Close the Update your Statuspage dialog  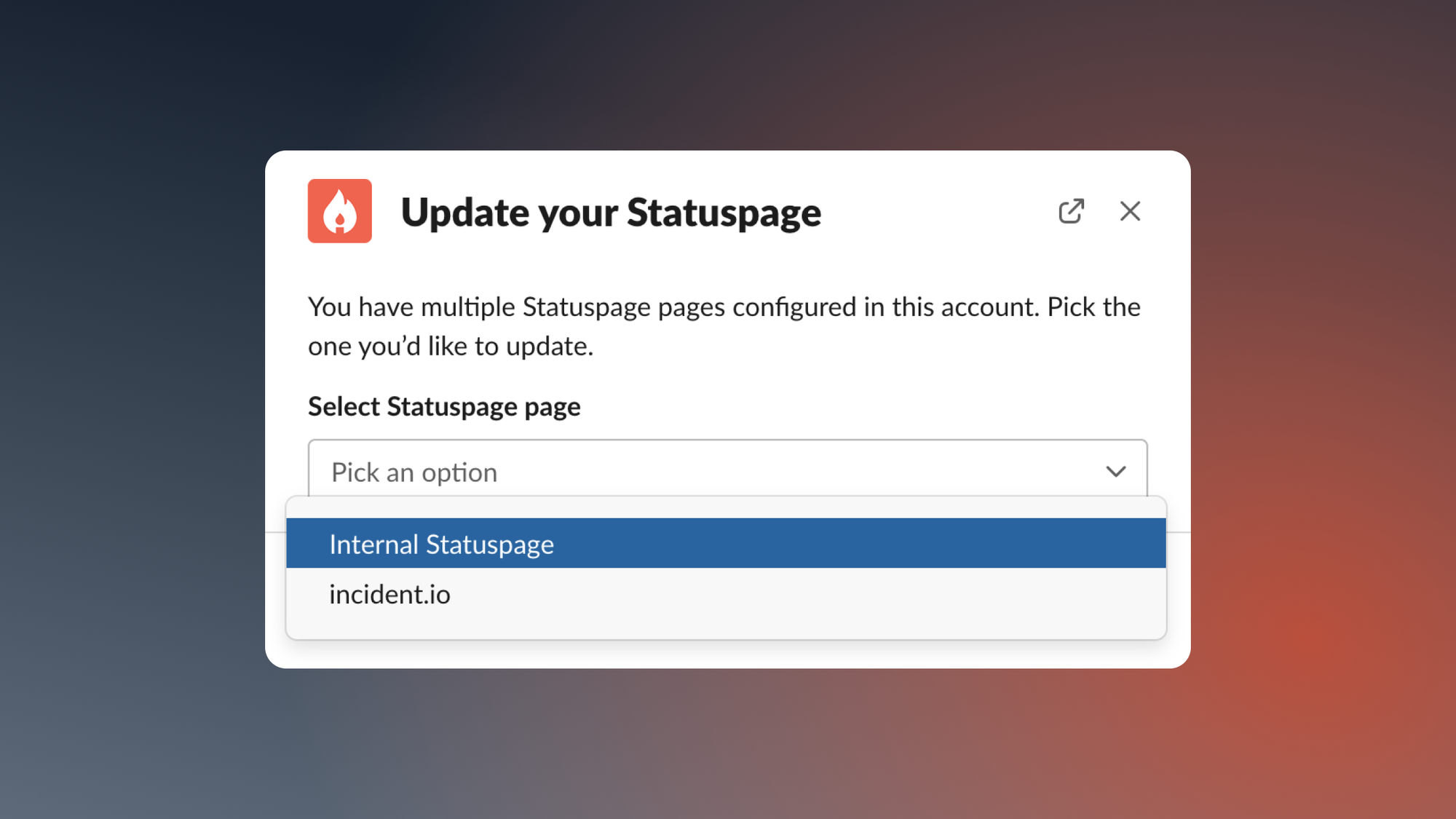1130,211
